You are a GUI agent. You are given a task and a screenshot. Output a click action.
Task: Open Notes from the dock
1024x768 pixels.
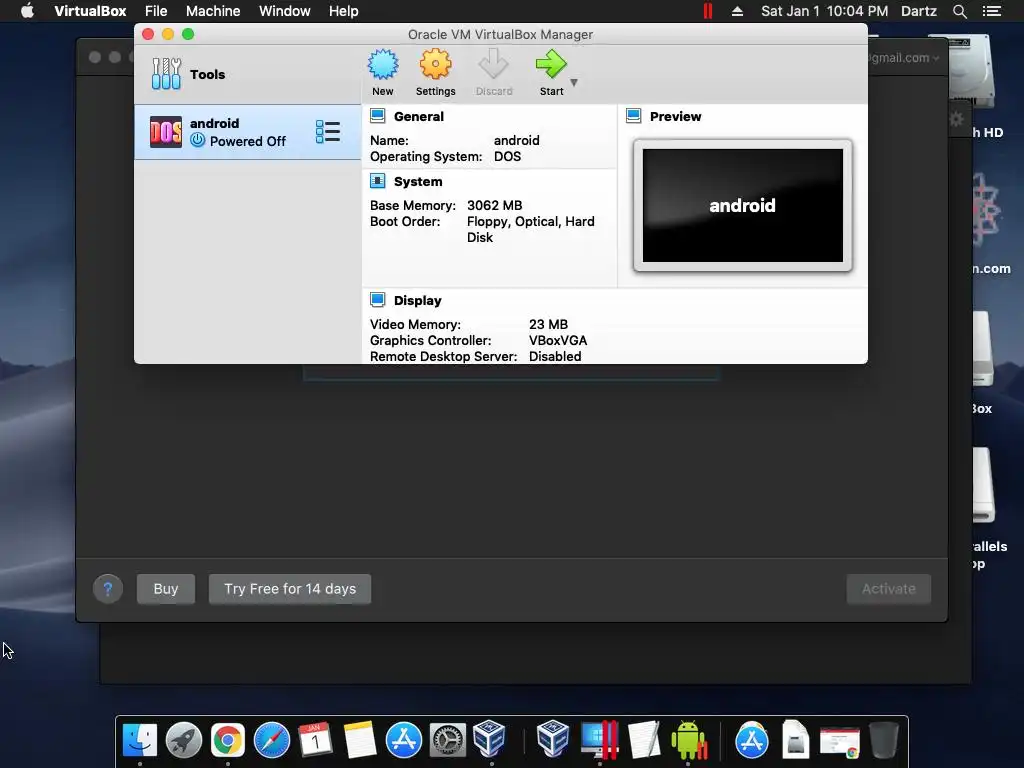360,740
